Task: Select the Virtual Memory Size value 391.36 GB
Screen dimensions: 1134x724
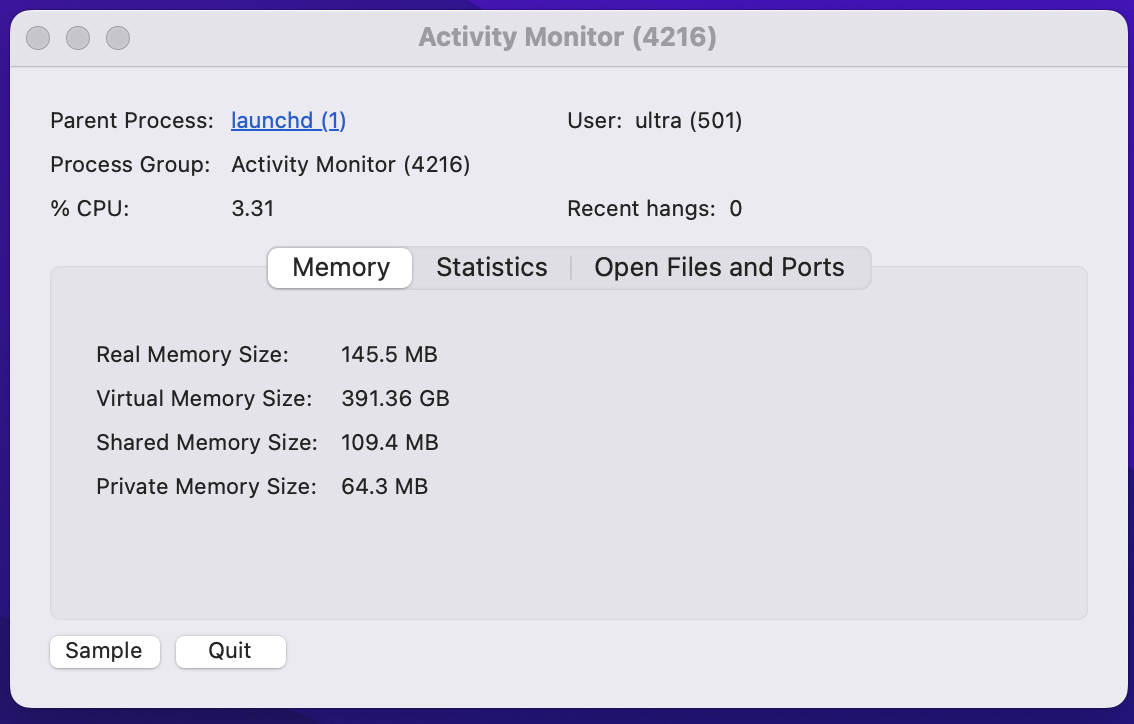Action: tap(395, 399)
